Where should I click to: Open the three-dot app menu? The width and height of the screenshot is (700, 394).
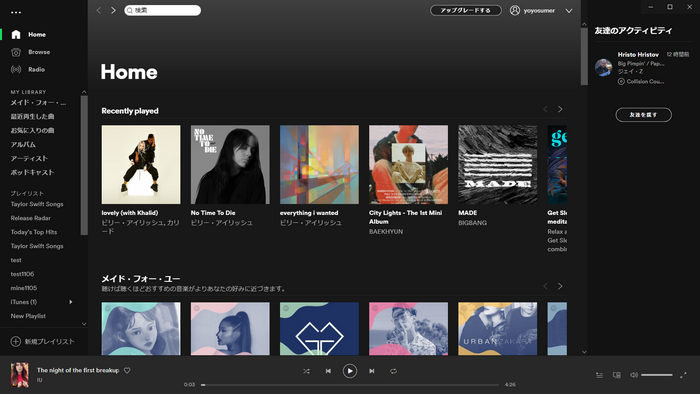coord(16,12)
